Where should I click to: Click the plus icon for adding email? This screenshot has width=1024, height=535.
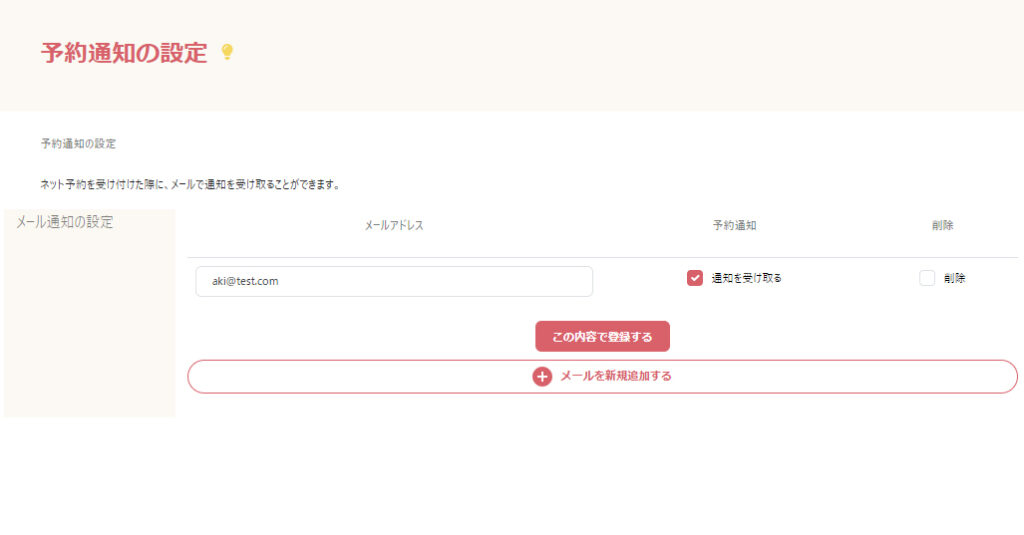click(542, 377)
